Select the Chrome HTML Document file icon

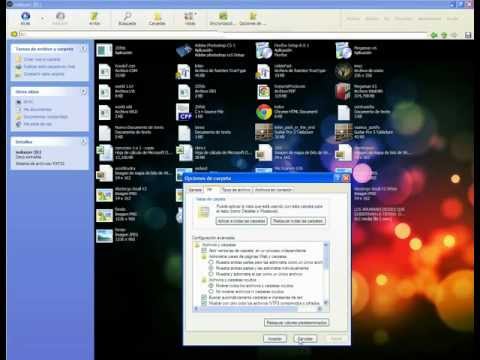tap(264, 112)
